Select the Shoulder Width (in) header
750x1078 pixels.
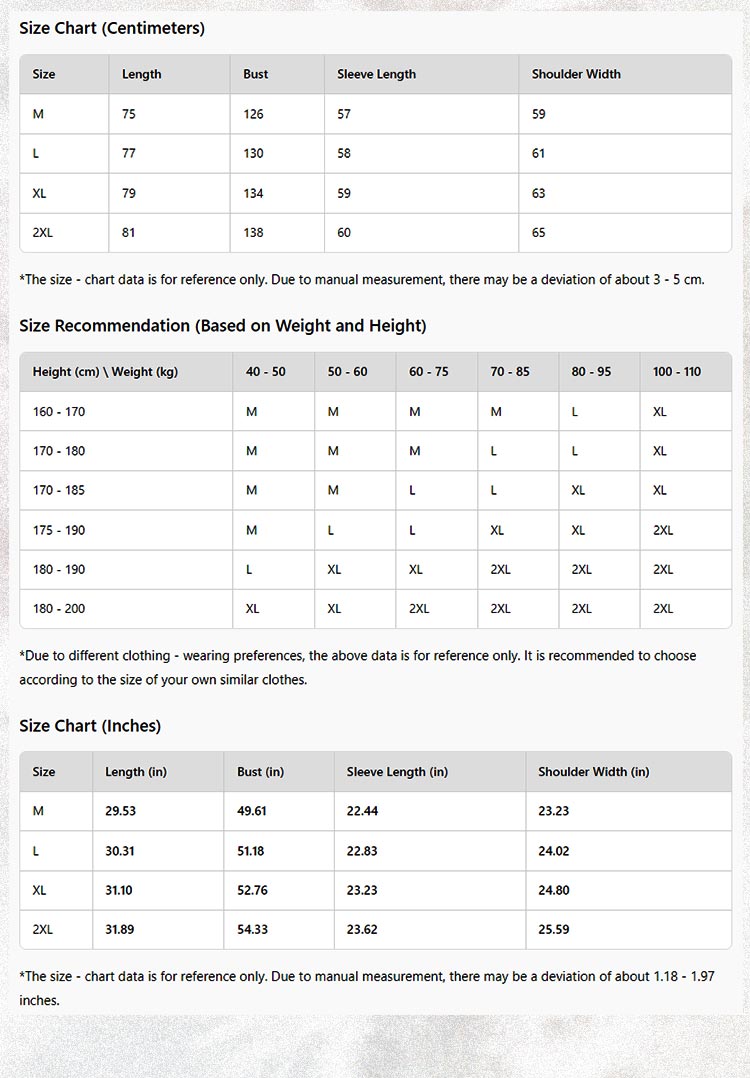pyautogui.click(x=593, y=772)
